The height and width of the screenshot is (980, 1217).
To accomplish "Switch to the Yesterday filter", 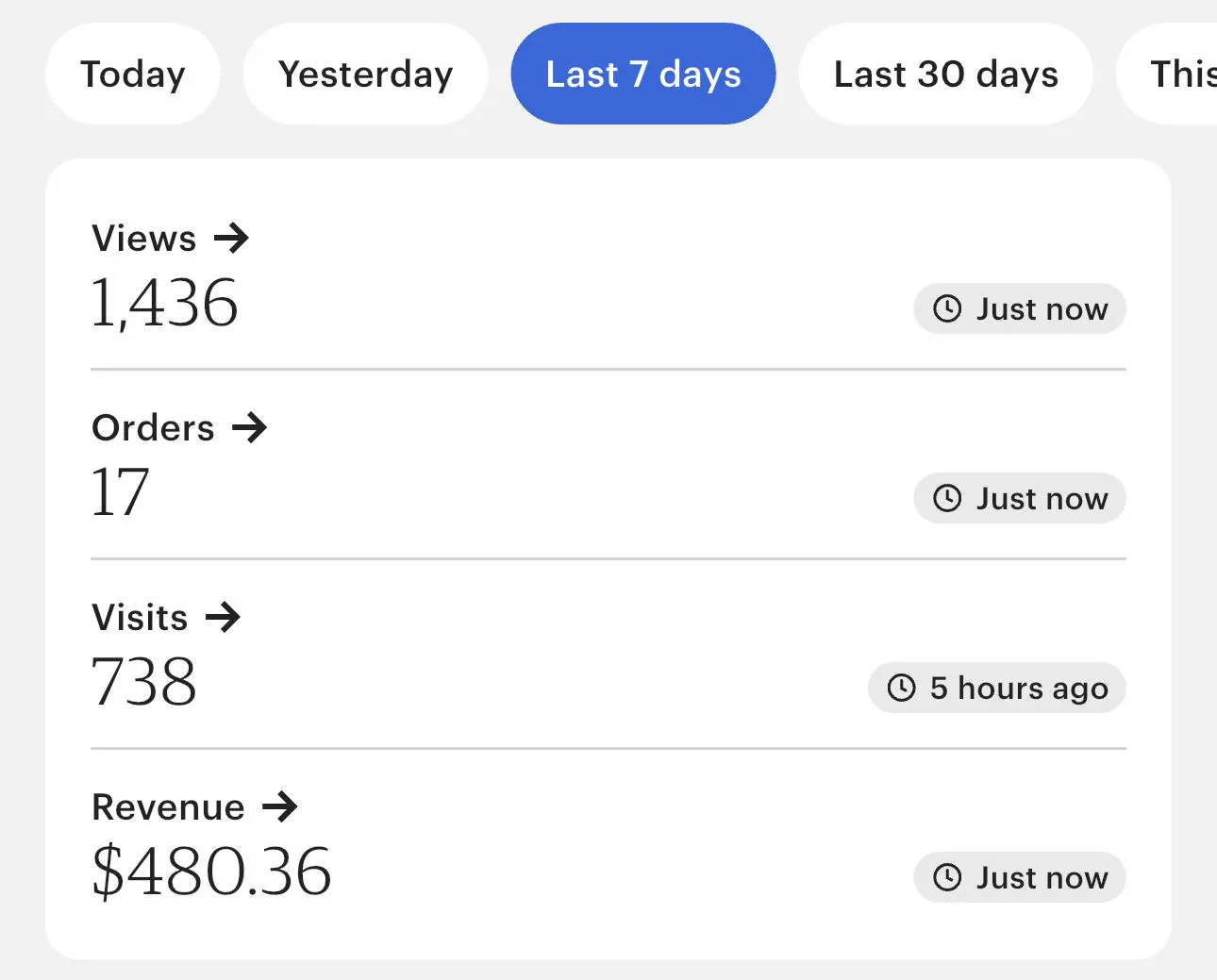I will tap(365, 74).
